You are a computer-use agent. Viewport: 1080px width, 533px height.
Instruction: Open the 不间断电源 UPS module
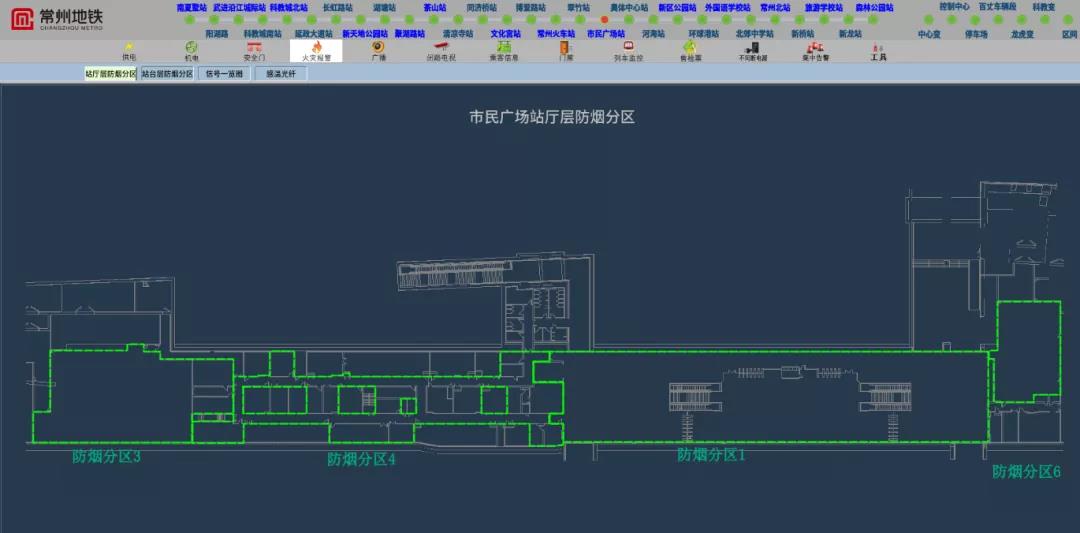coord(753,51)
